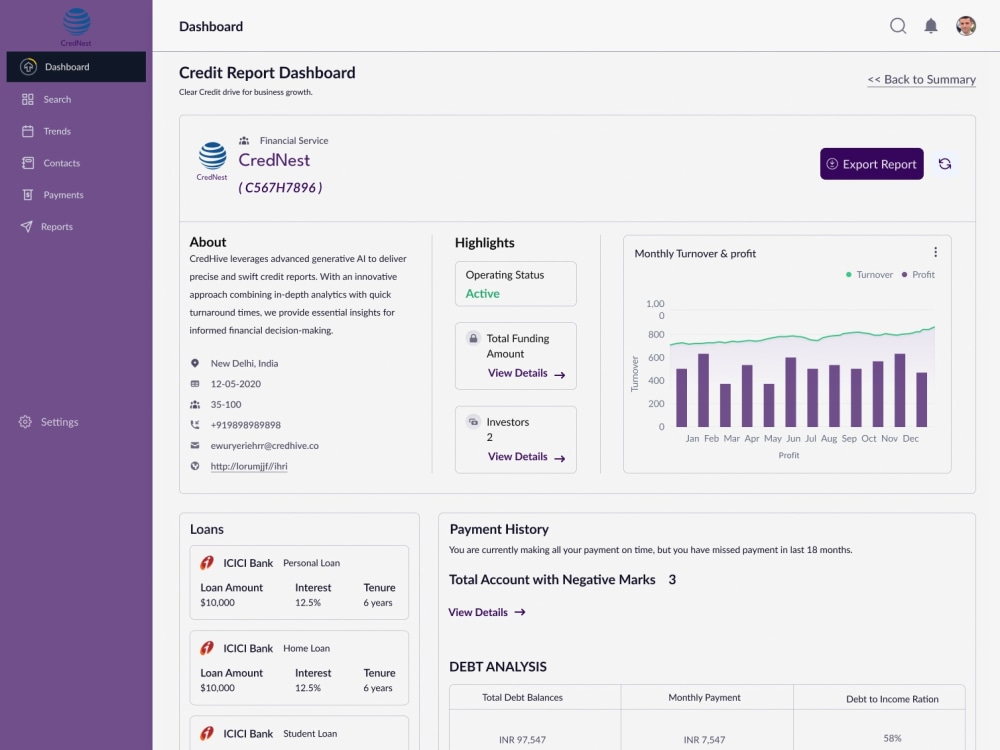Expand Investors details with View Details arrow
The width and height of the screenshot is (1000, 750).
[x=515, y=456]
